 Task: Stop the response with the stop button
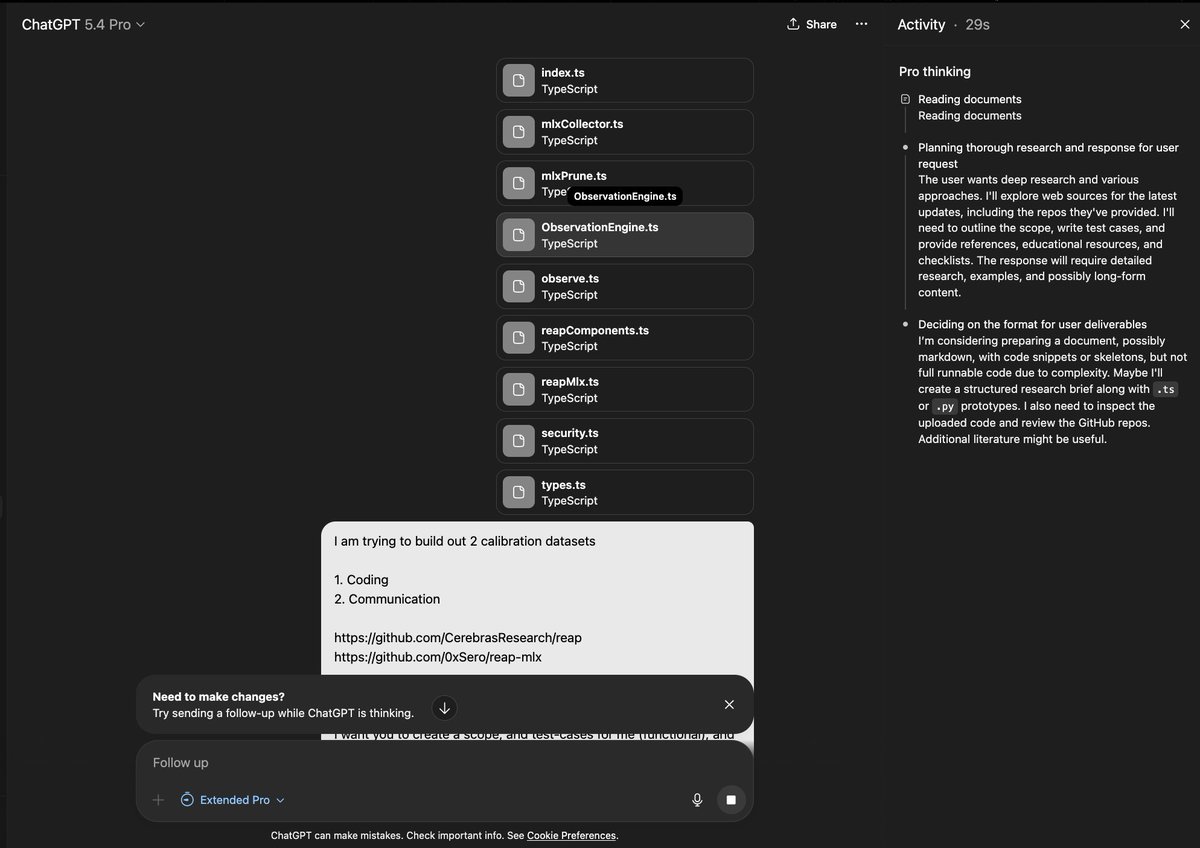click(731, 800)
